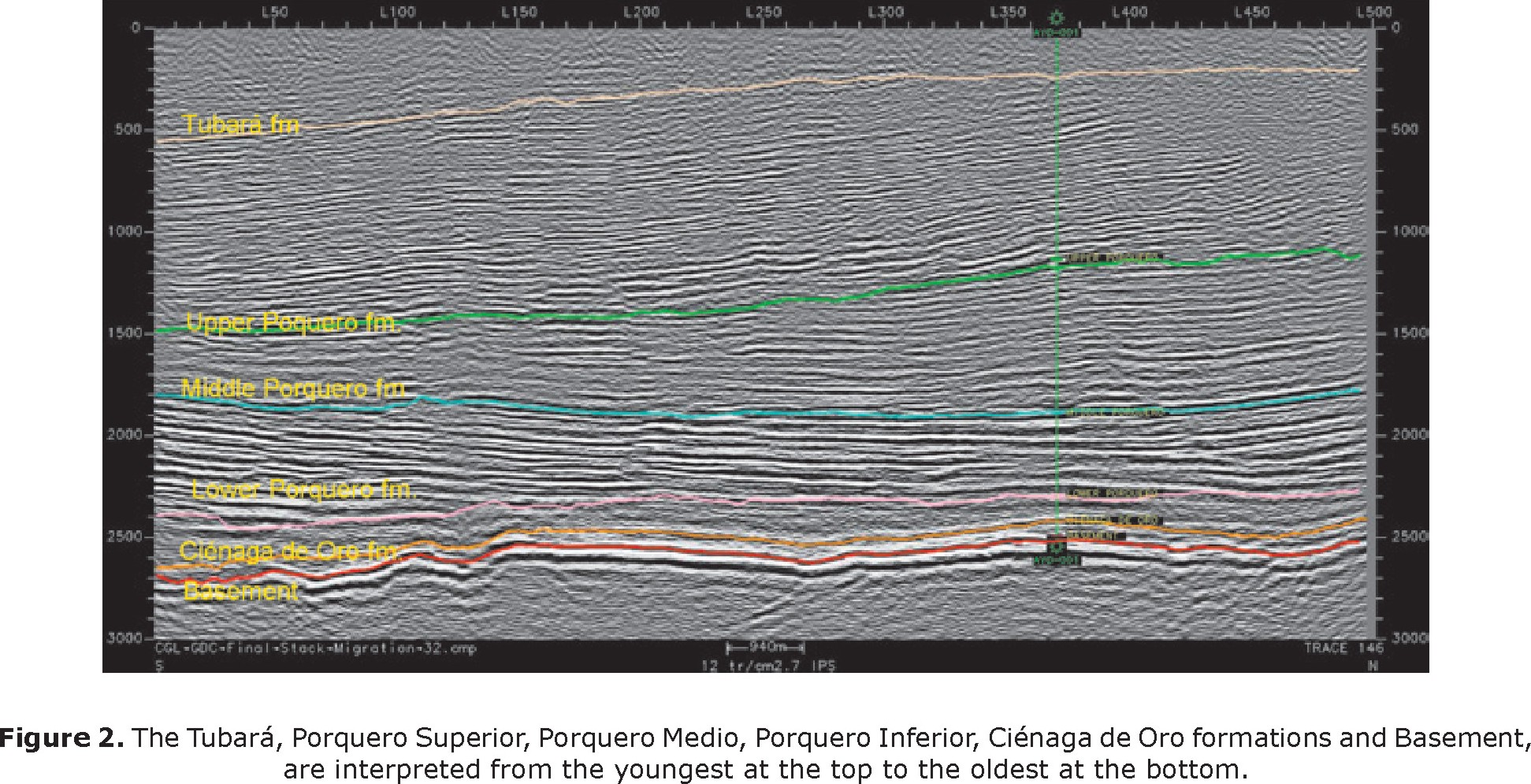This screenshot has width=1531, height=784.
Task: Click the Lower Porquero well top marker
Action: (1111, 493)
